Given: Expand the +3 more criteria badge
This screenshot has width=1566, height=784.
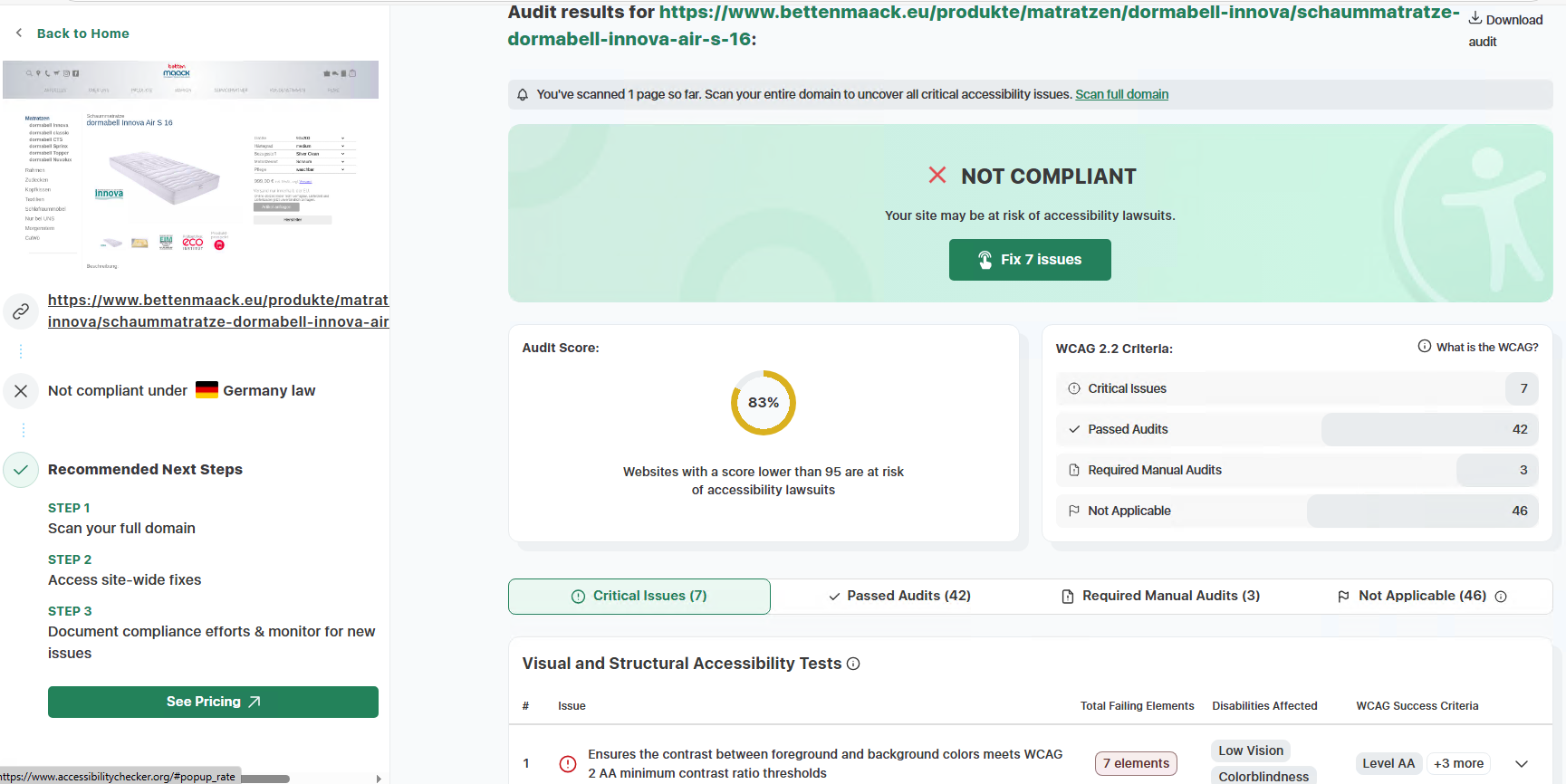Looking at the screenshot, I should pyautogui.click(x=1458, y=764).
